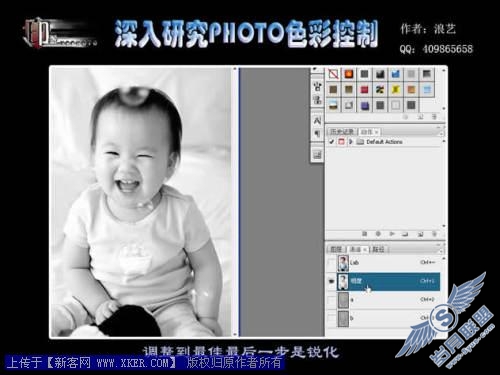
Task: Open the Actions panel flyout menu
Action: tap(442, 133)
